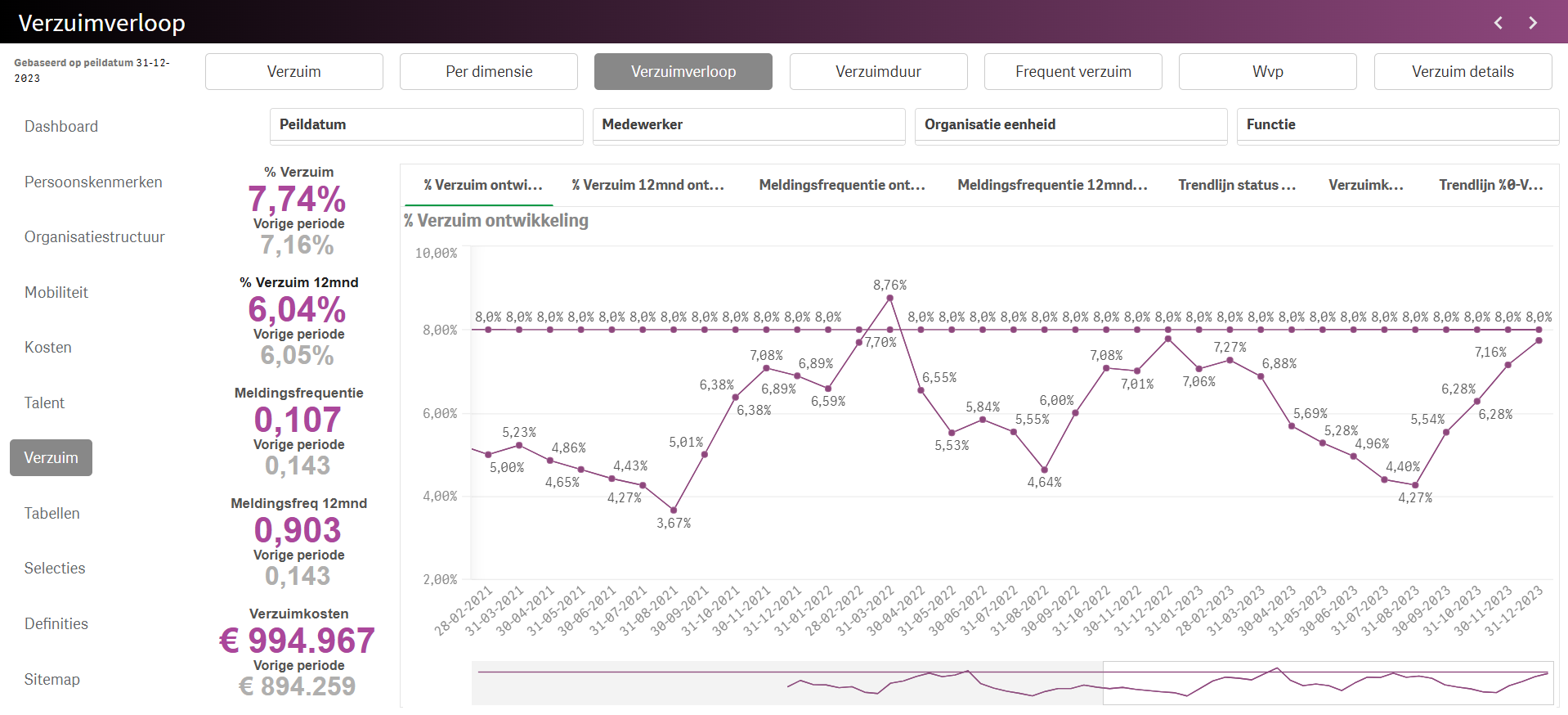The image size is (1568, 715).
Task: Go to Sitemap in the sidebar
Action: point(52,680)
